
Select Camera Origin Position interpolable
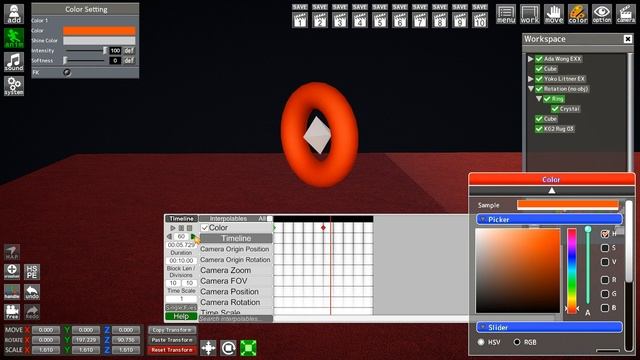[235, 249]
